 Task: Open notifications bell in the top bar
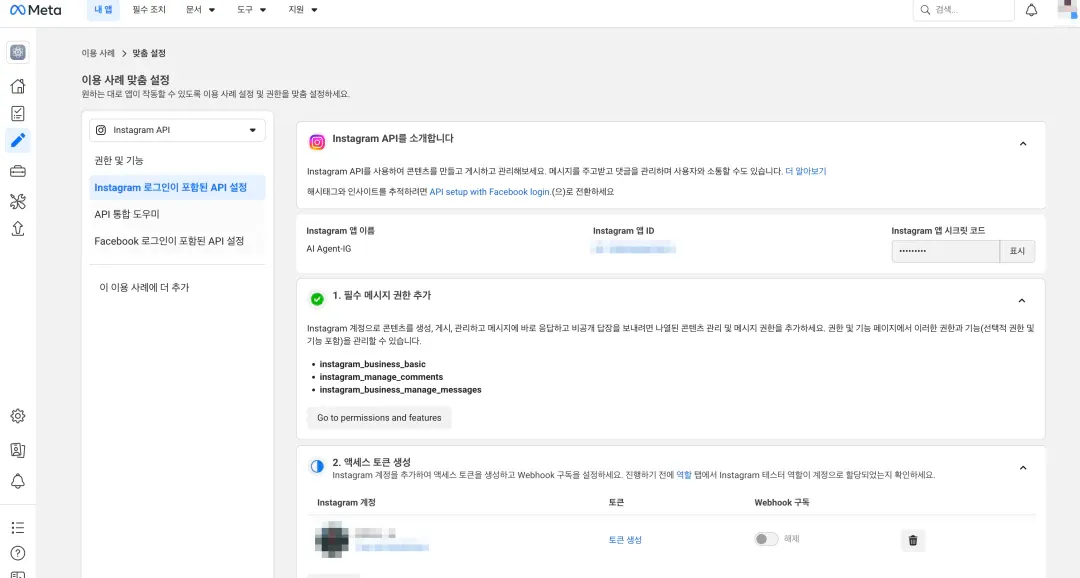pos(1031,10)
